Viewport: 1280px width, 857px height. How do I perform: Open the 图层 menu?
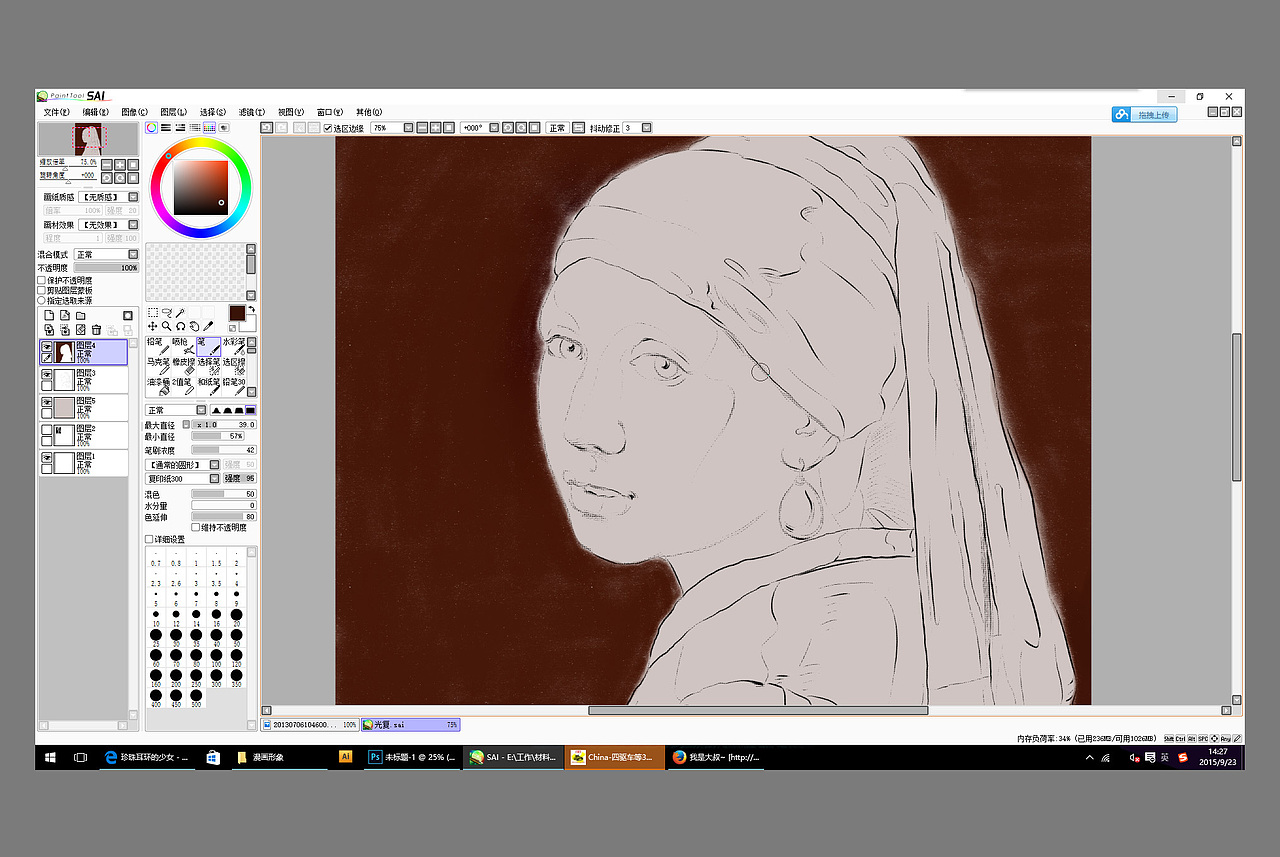(173, 112)
